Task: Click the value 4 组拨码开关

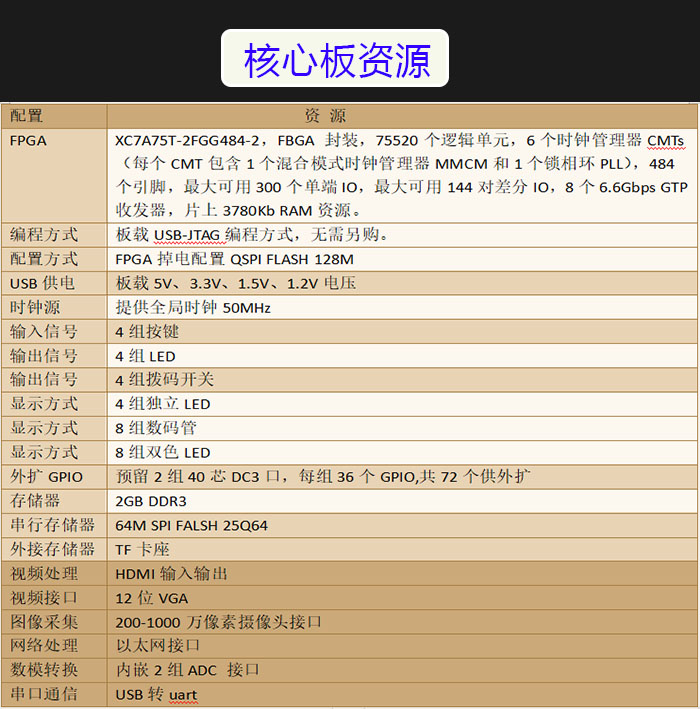Action: [x=164, y=380]
